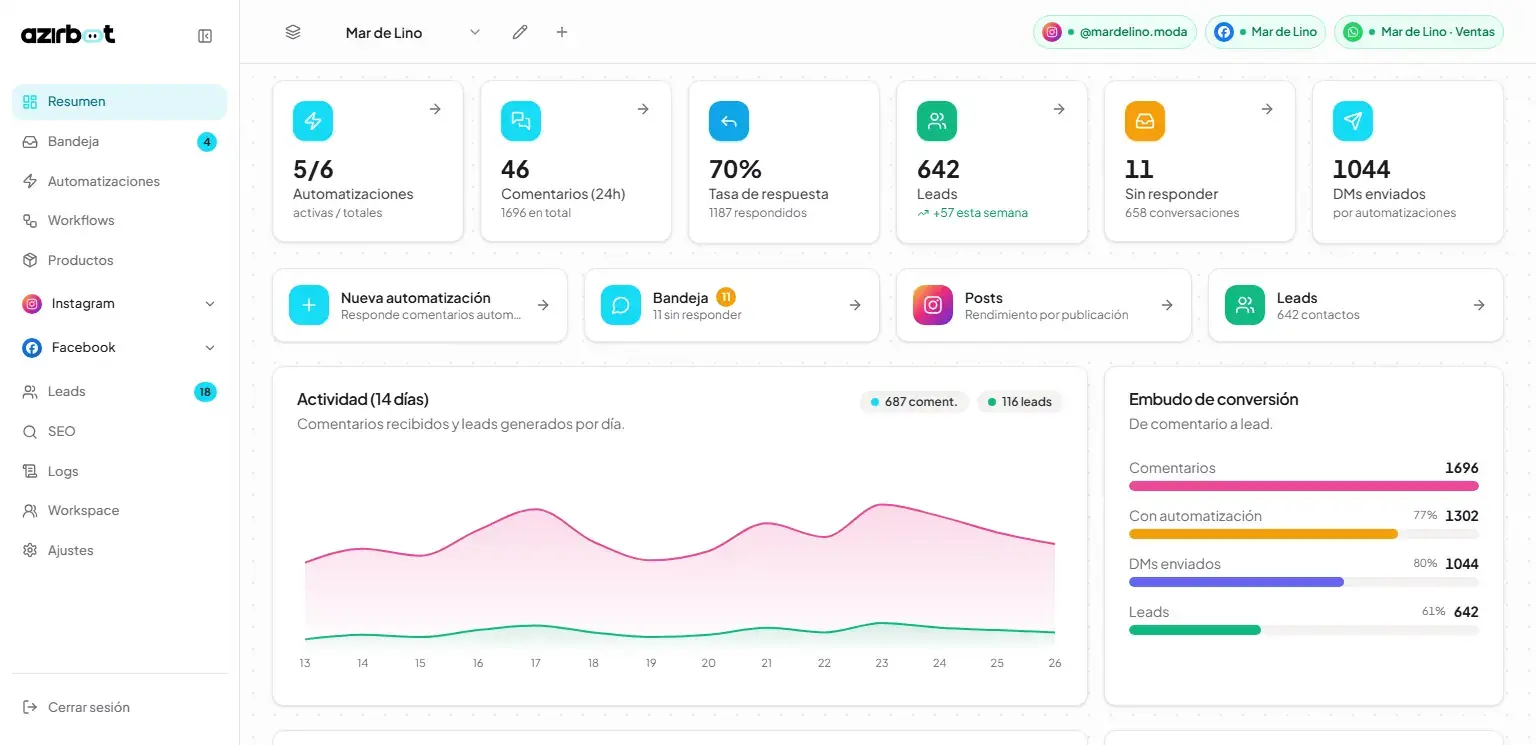1536x745 pixels.
Task: Click the orange Con automatización funnel bar
Action: point(1263,534)
